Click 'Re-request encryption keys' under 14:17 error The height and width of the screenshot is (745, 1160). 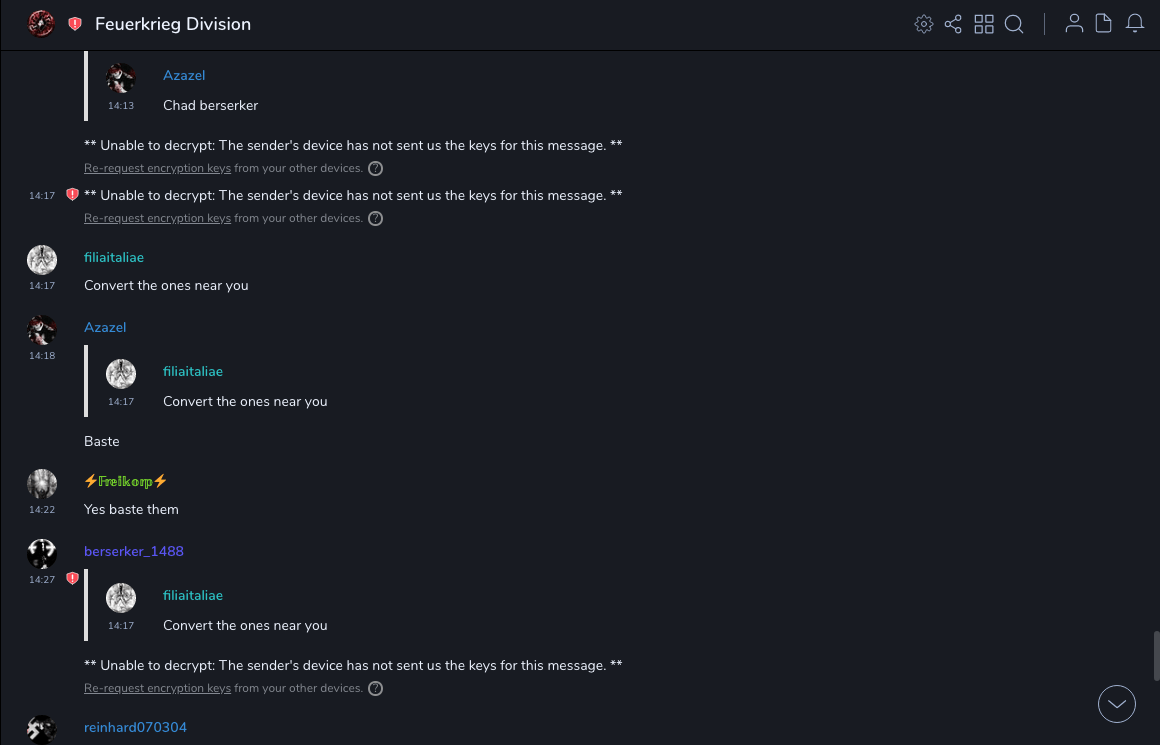tap(157, 218)
